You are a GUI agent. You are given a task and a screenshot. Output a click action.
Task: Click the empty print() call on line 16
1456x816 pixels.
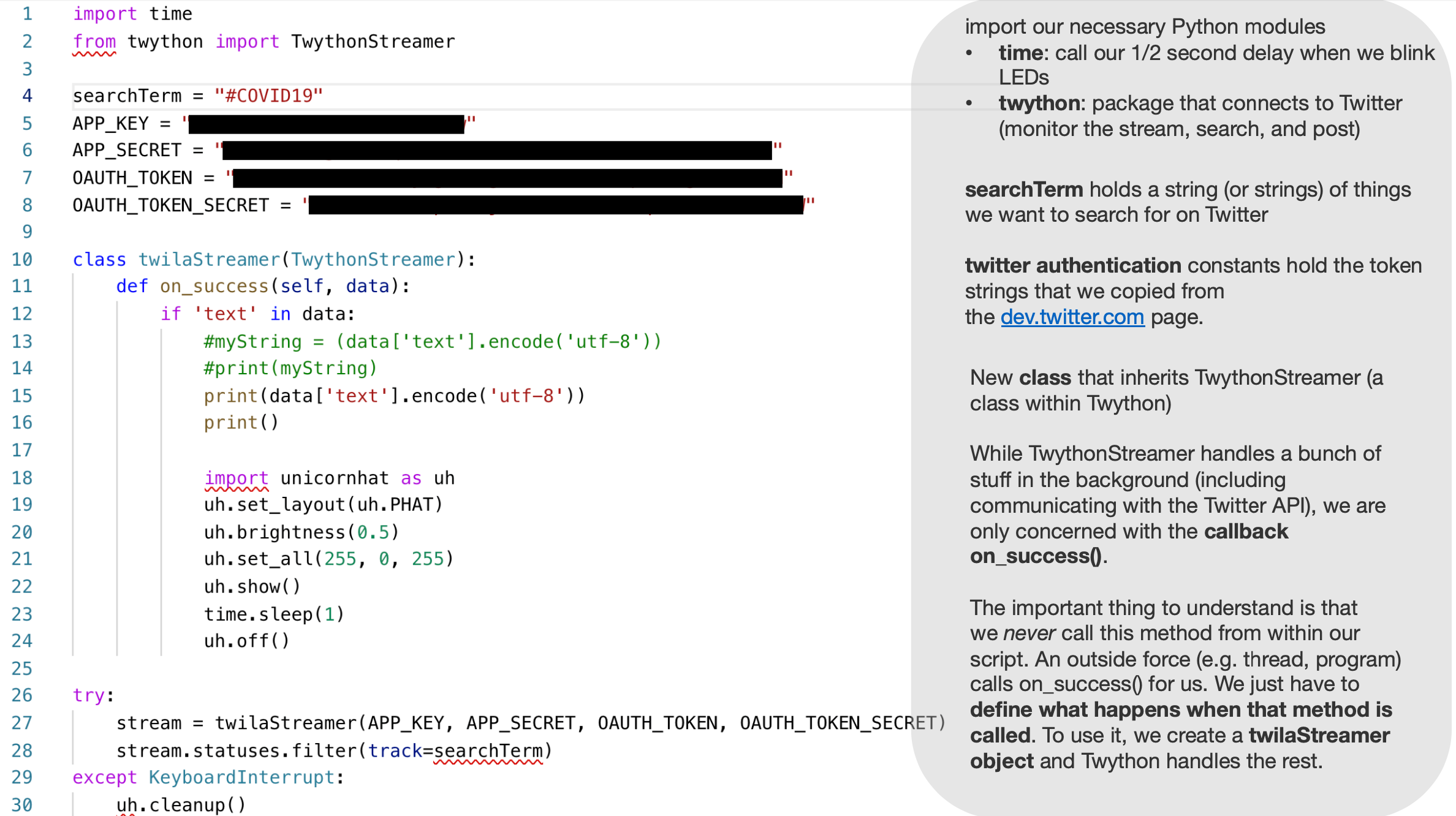(x=241, y=423)
